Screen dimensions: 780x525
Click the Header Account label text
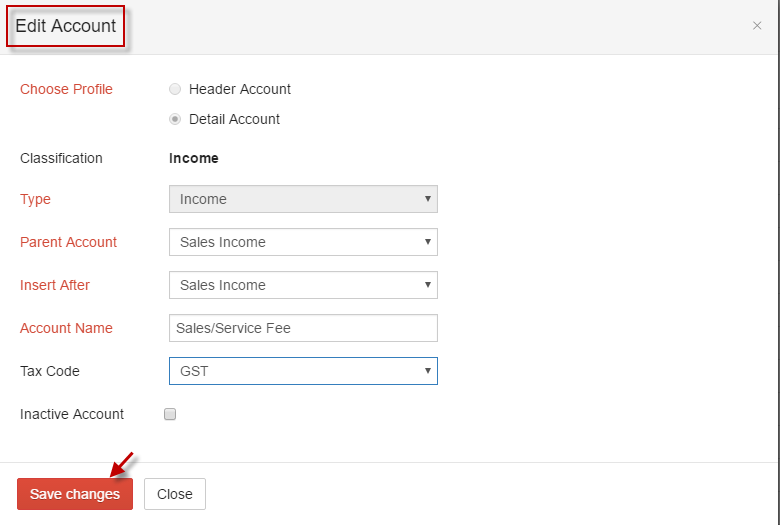tap(240, 89)
